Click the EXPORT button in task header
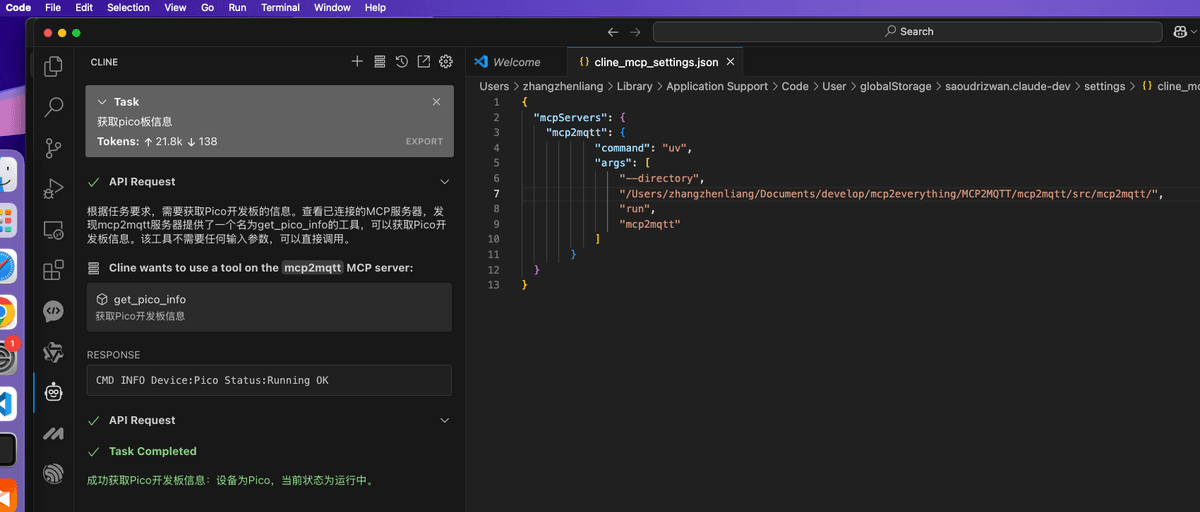1200x512 pixels. [x=424, y=142]
